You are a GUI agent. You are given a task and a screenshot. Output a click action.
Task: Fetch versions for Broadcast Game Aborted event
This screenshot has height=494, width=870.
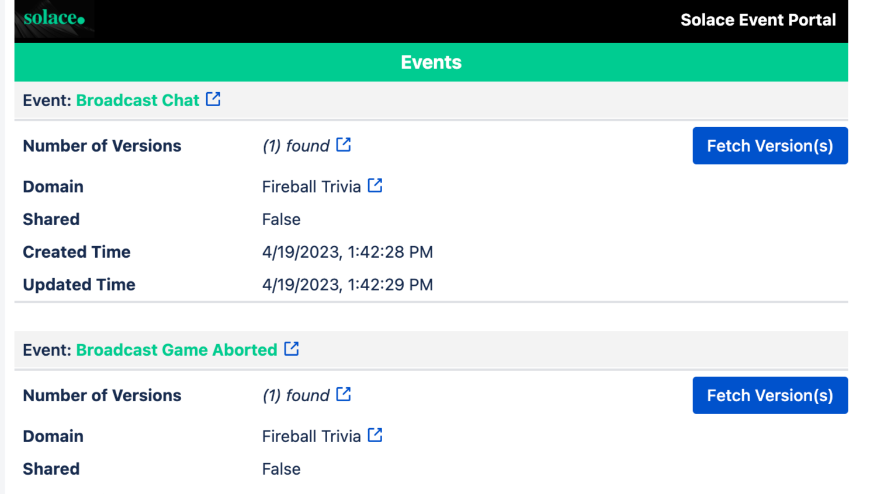pyautogui.click(x=769, y=395)
